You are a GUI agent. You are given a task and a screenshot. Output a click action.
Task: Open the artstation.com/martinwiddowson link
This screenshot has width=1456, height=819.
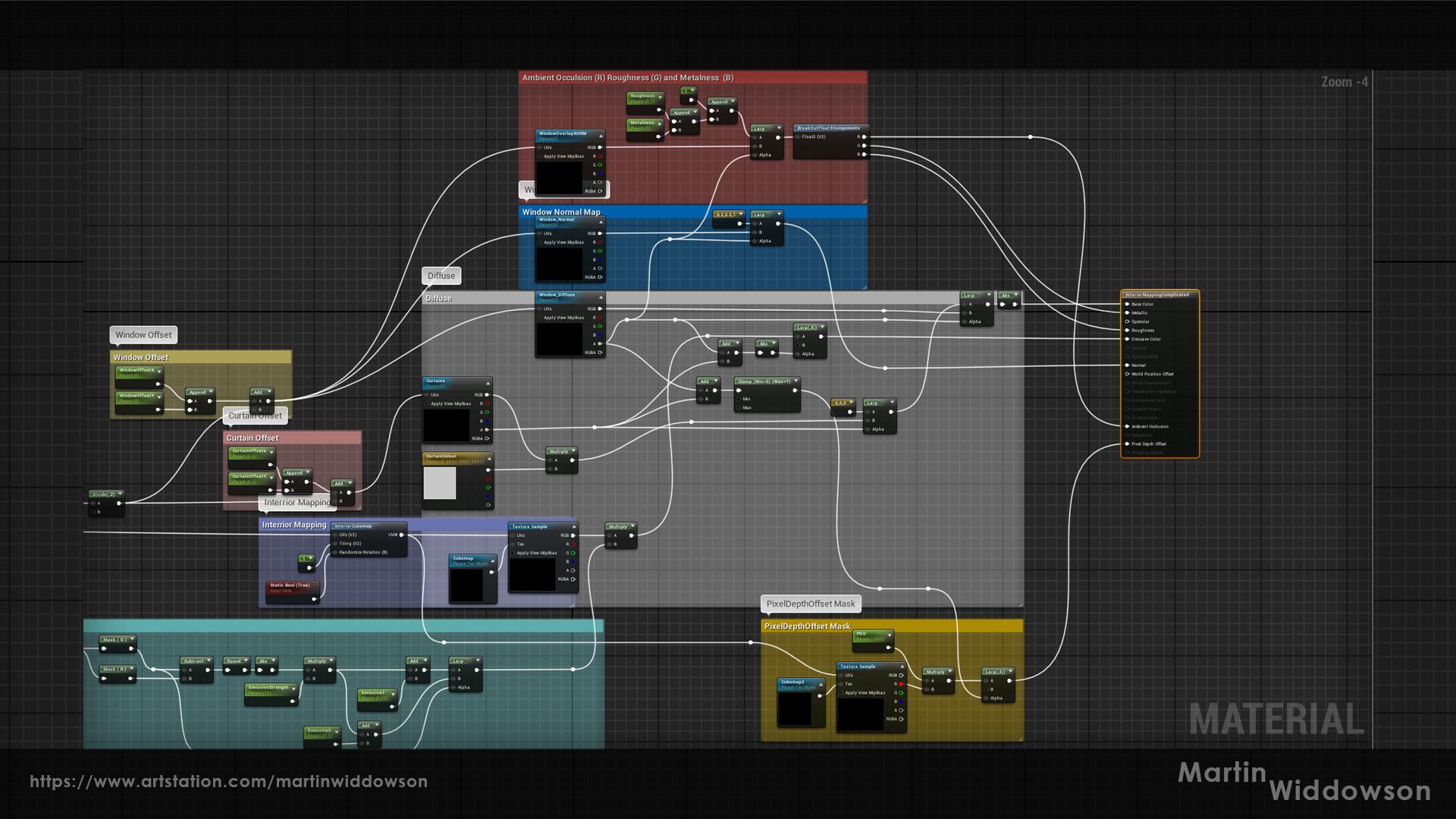coord(227,781)
